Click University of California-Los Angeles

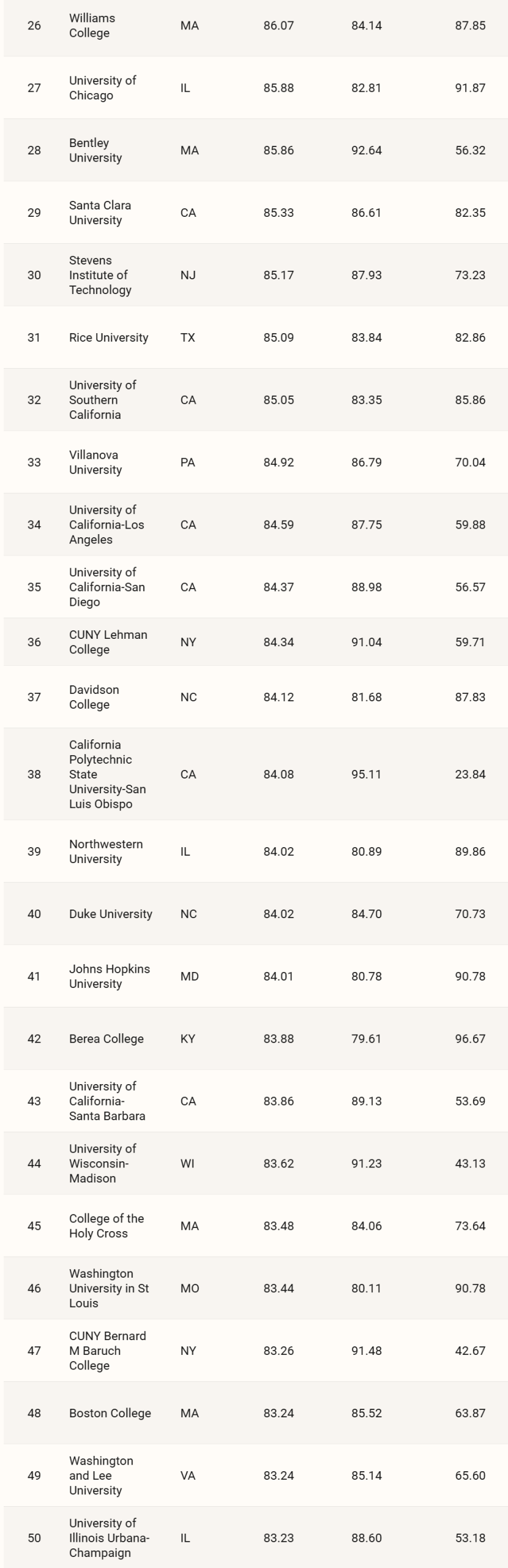coord(106,525)
